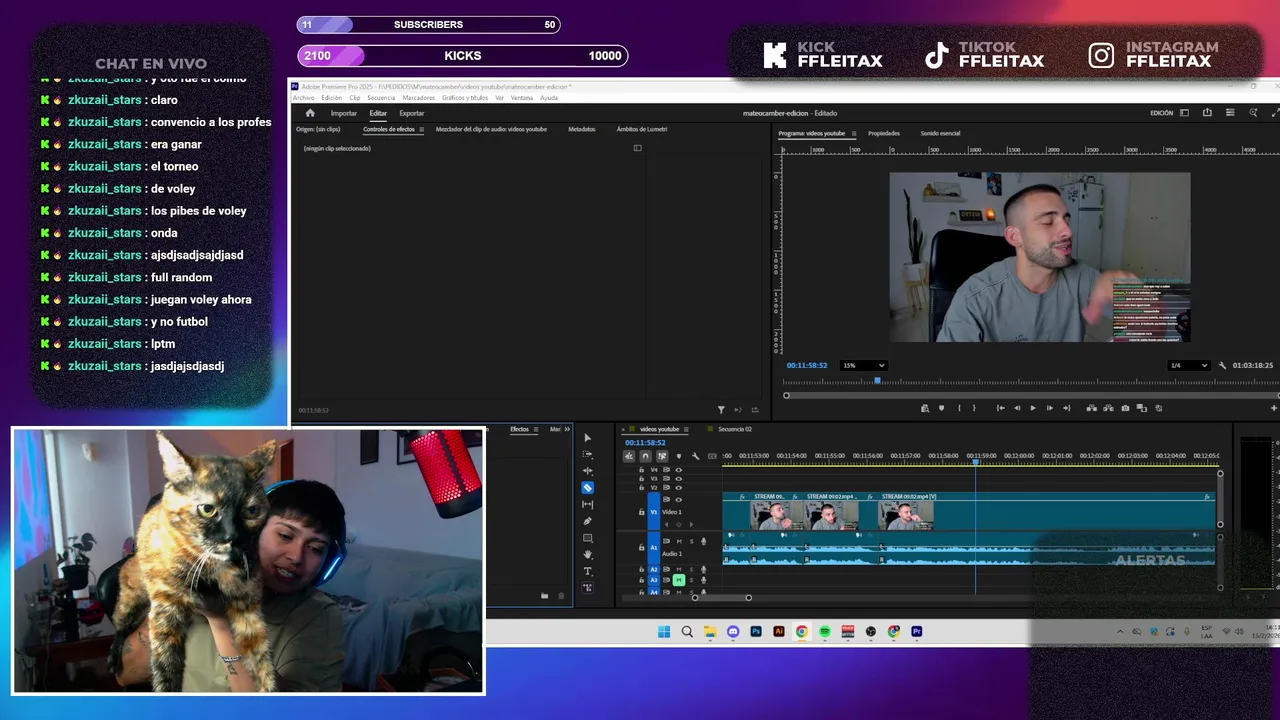Toggle lock on Video 1 track

[x=641, y=512]
